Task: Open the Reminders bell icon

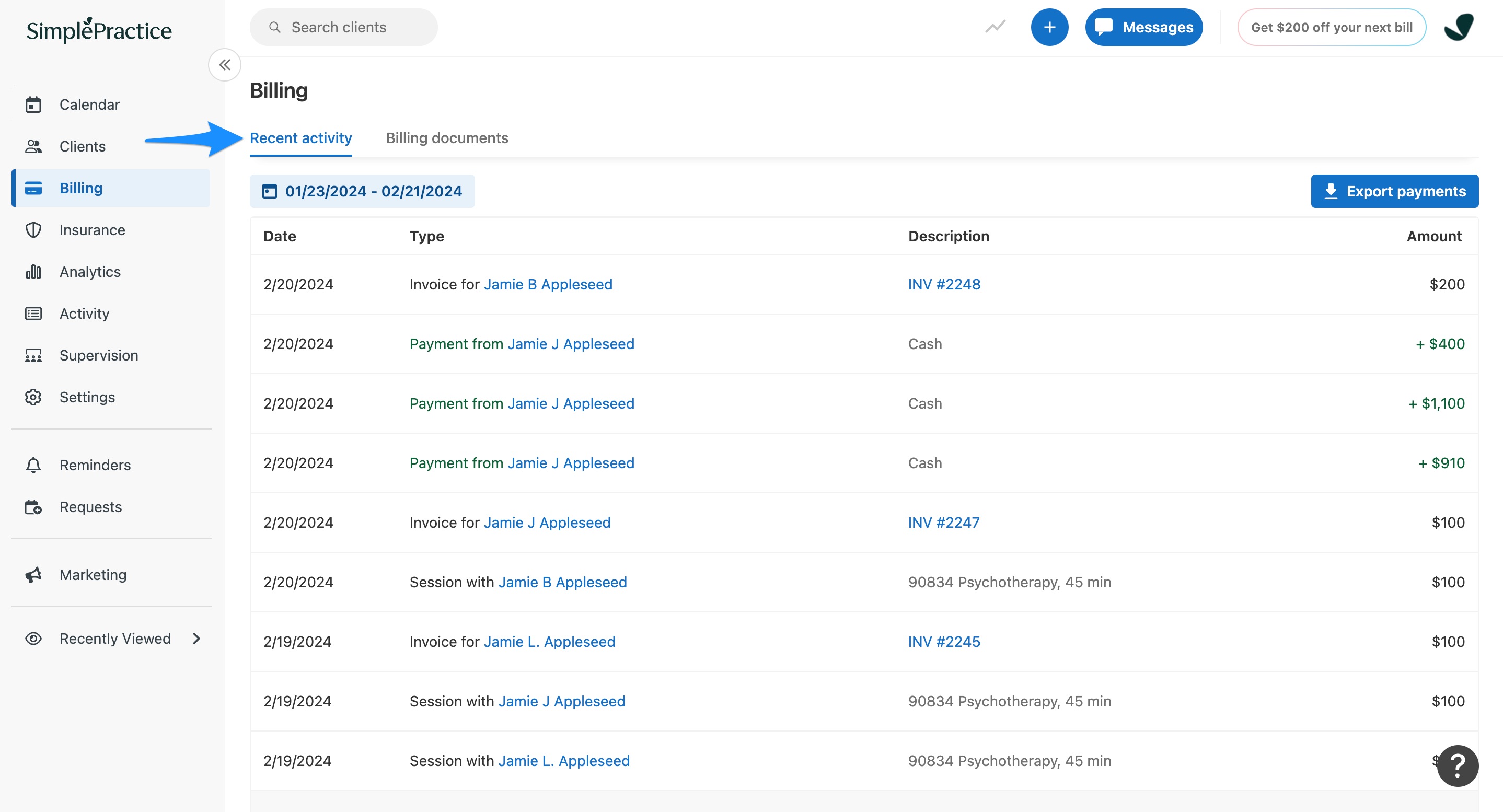Action: [x=33, y=465]
